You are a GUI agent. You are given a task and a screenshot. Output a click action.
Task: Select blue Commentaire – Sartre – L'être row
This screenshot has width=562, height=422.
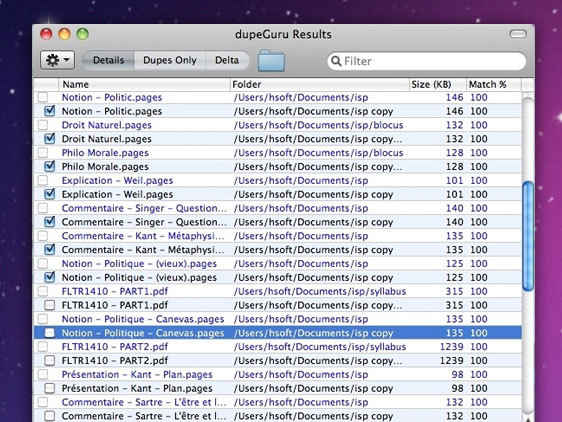click(x=278, y=402)
